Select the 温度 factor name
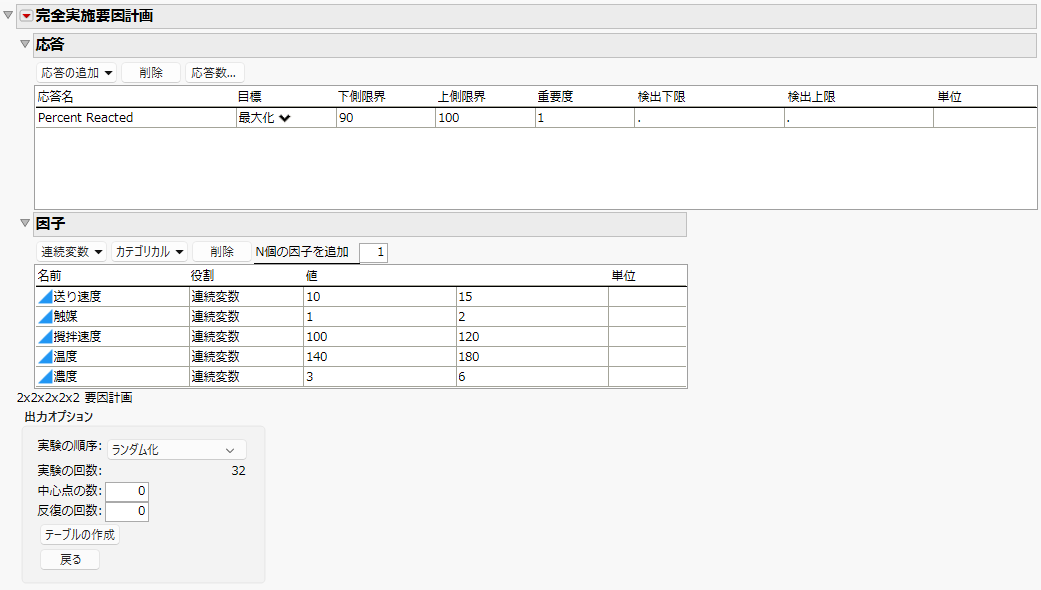1041x590 pixels. [65, 356]
